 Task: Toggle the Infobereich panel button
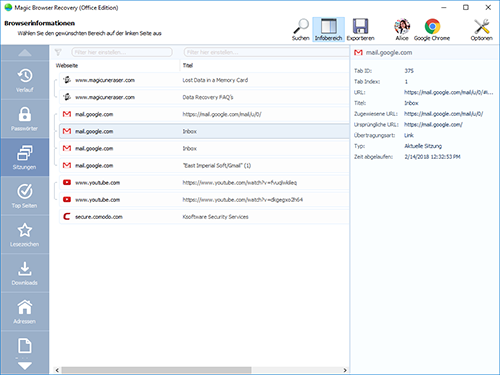328,30
